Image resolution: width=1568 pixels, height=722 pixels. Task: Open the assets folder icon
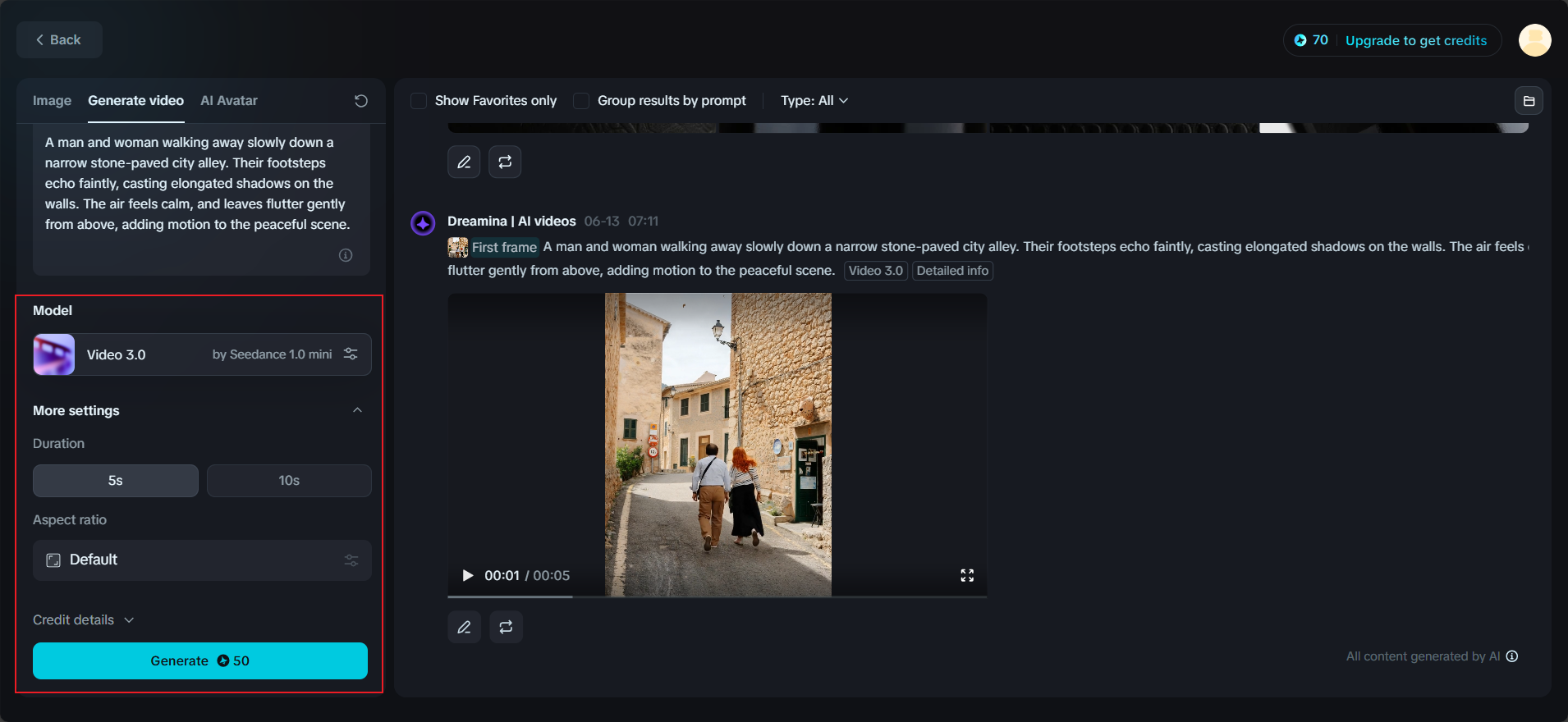pyautogui.click(x=1529, y=101)
